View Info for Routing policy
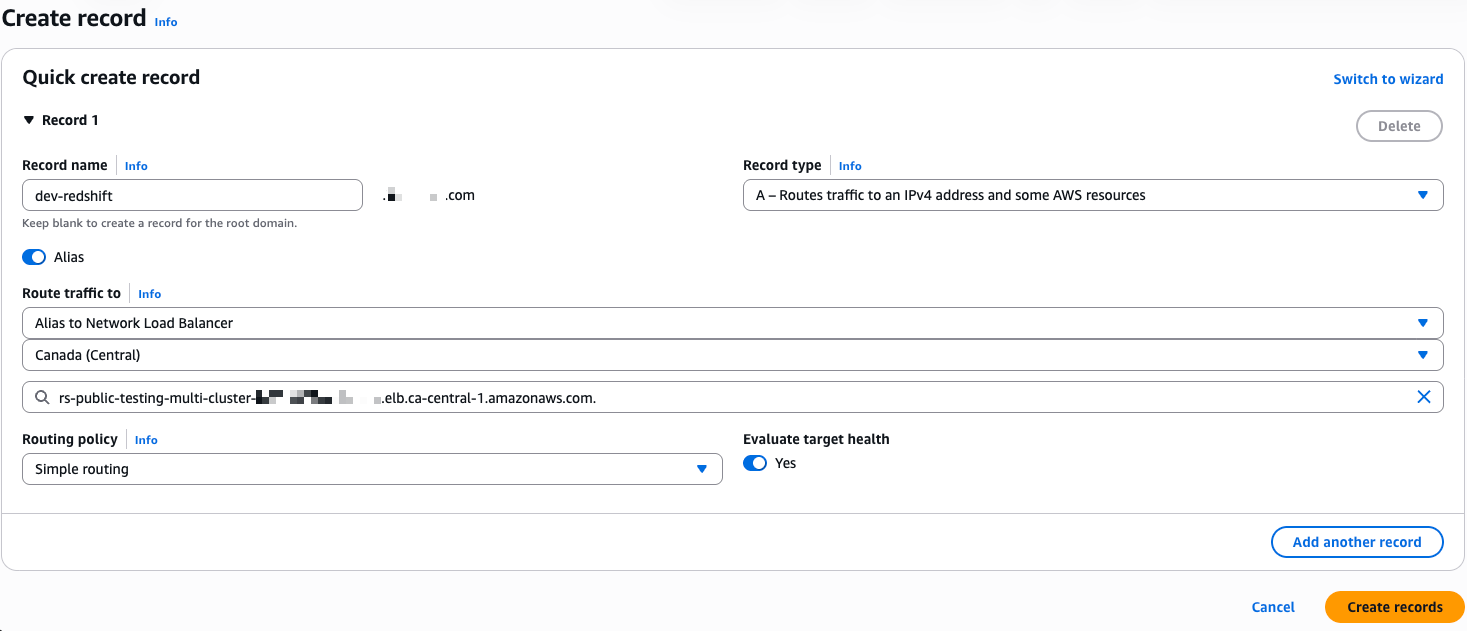The width and height of the screenshot is (1467, 631). click(146, 440)
